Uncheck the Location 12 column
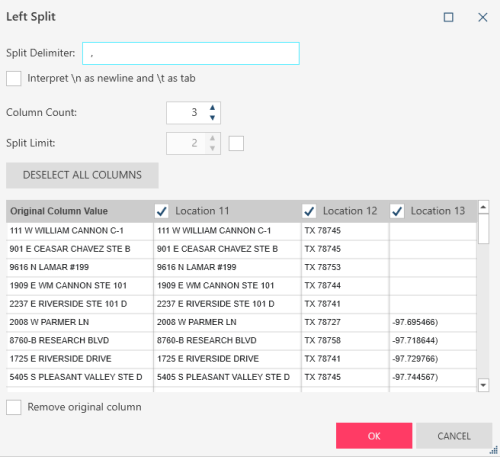Screen dimensions: 500x457 pyautogui.click(x=309, y=211)
